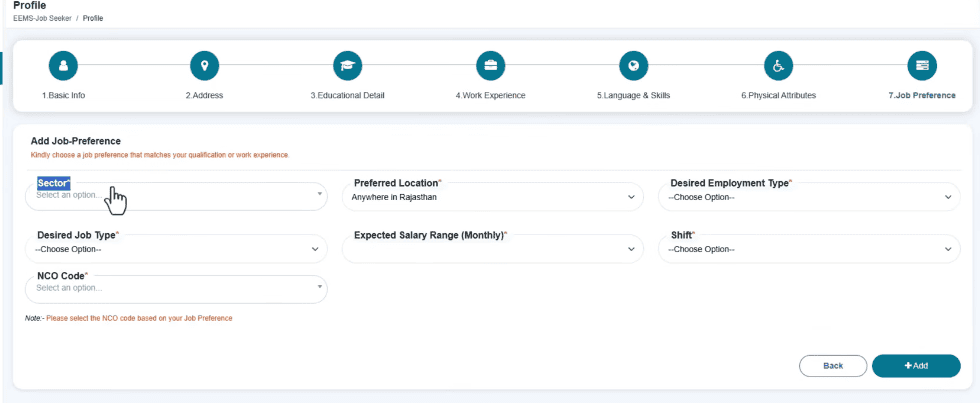Click the 2.Address step label
Image resolution: width=980 pixels, height=403 pixels.
pos(204,96)
